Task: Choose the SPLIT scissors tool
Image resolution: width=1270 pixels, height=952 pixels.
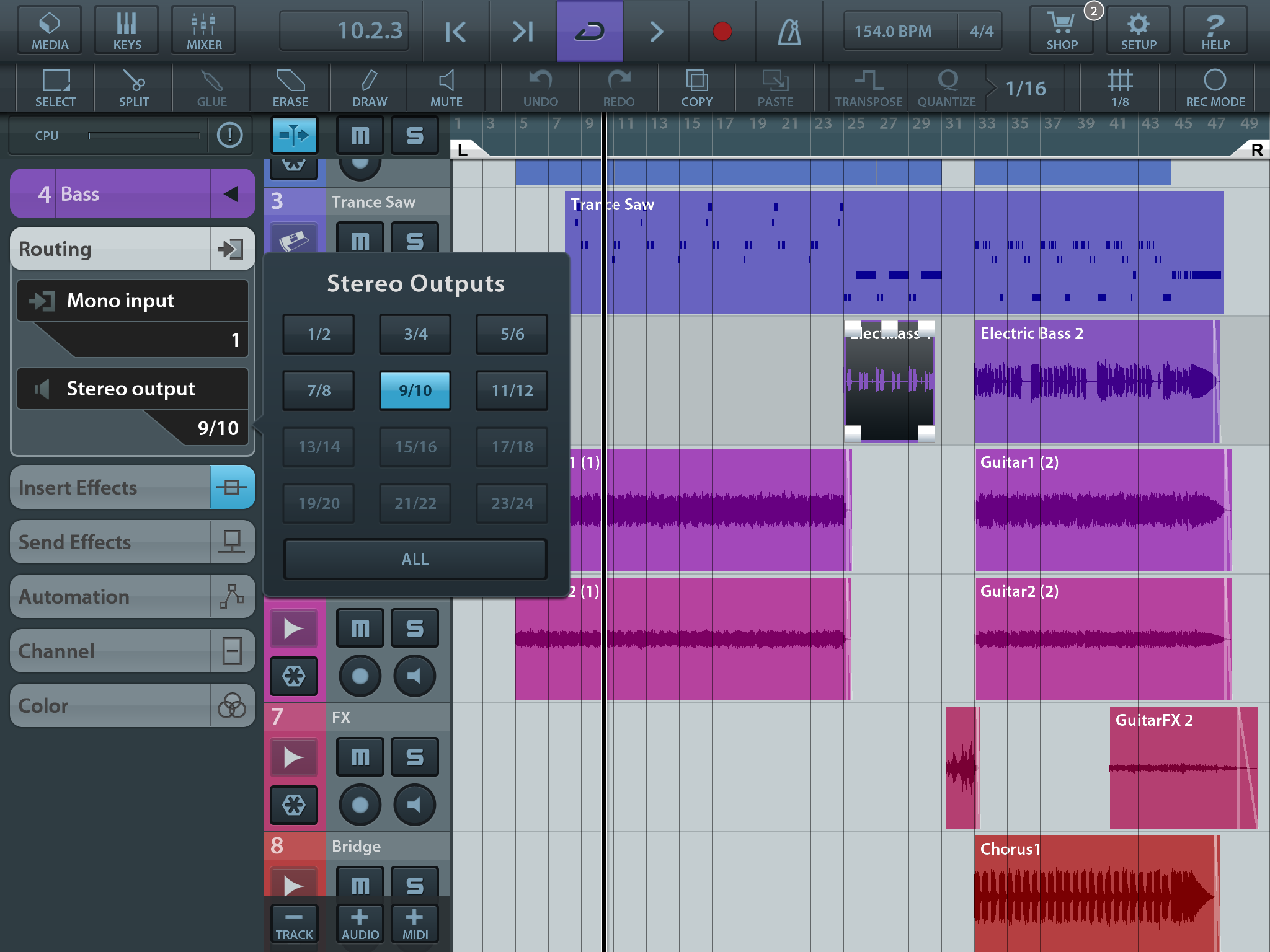Action: click(x=134, y=88)
